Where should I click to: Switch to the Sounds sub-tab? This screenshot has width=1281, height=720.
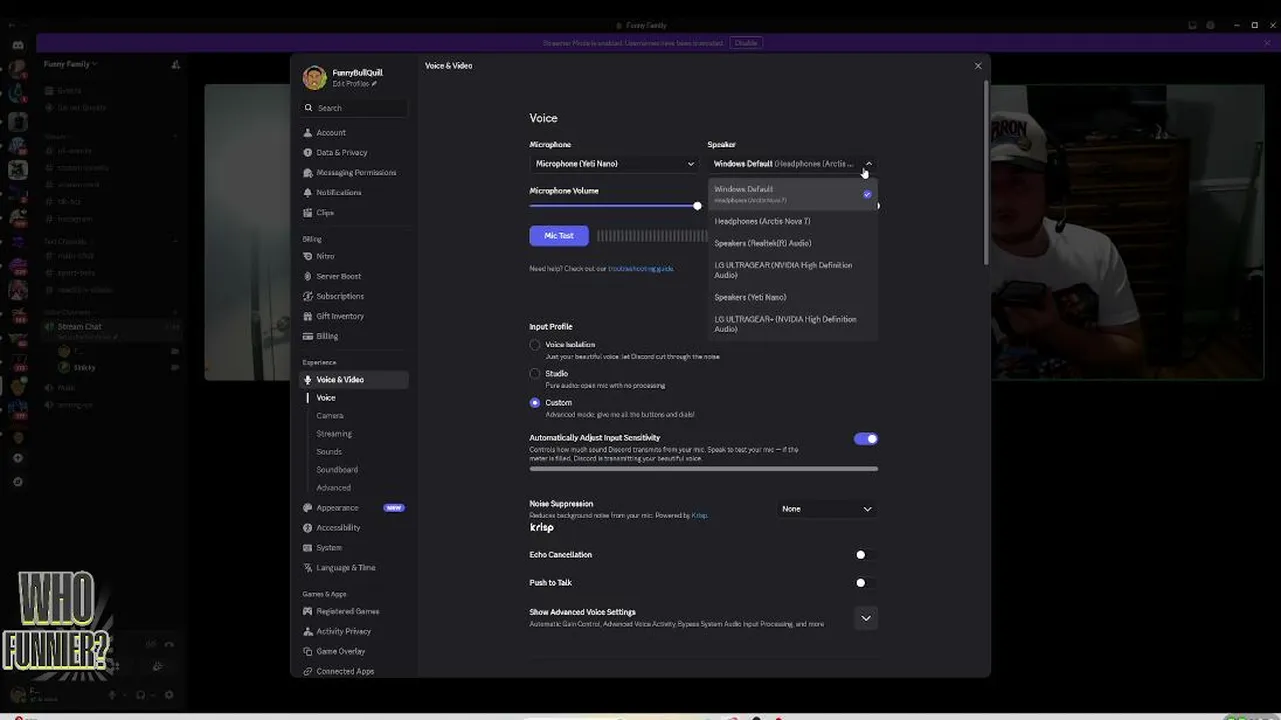point(329,452)
